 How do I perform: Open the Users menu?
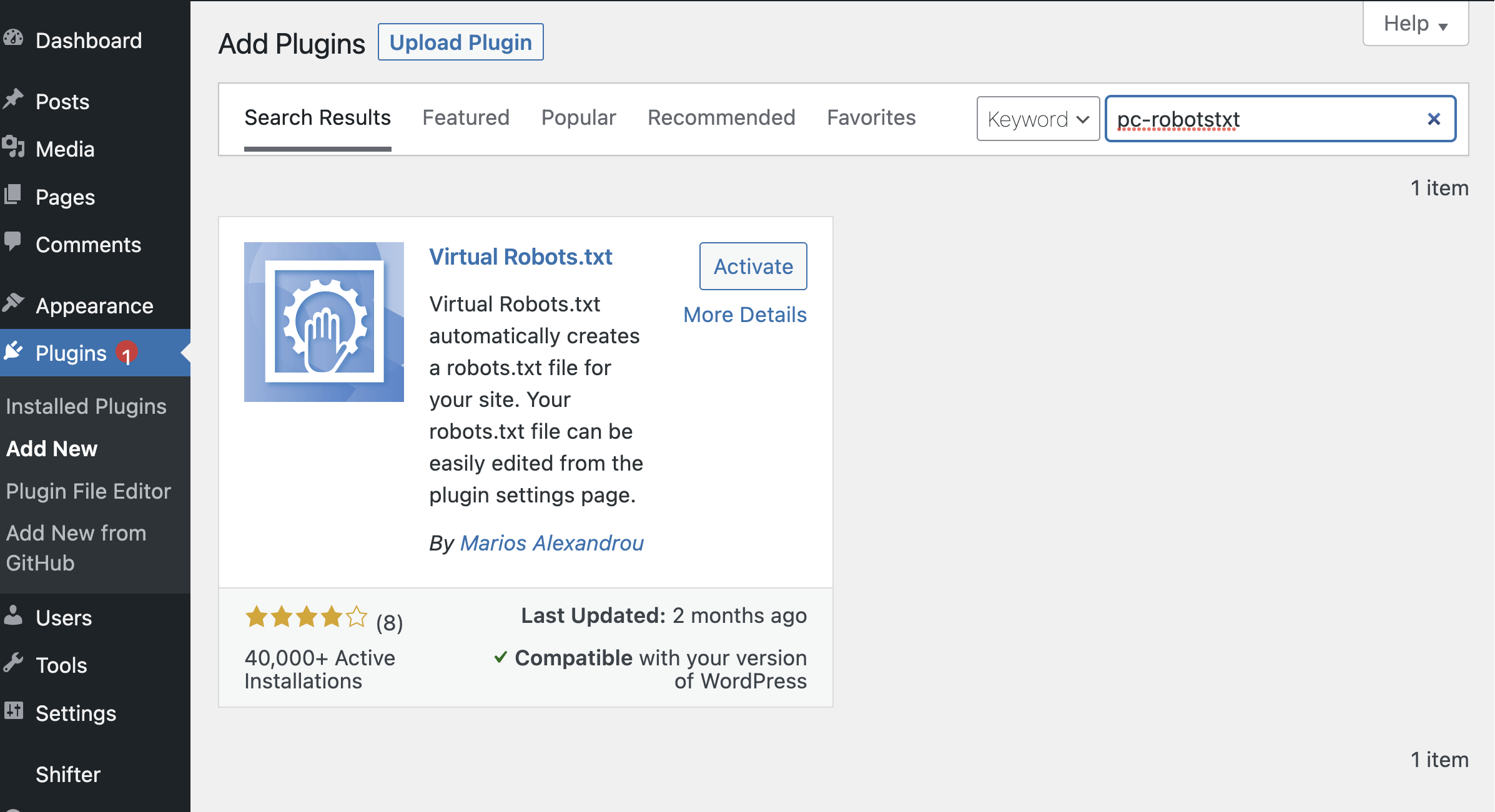point(95,618)
